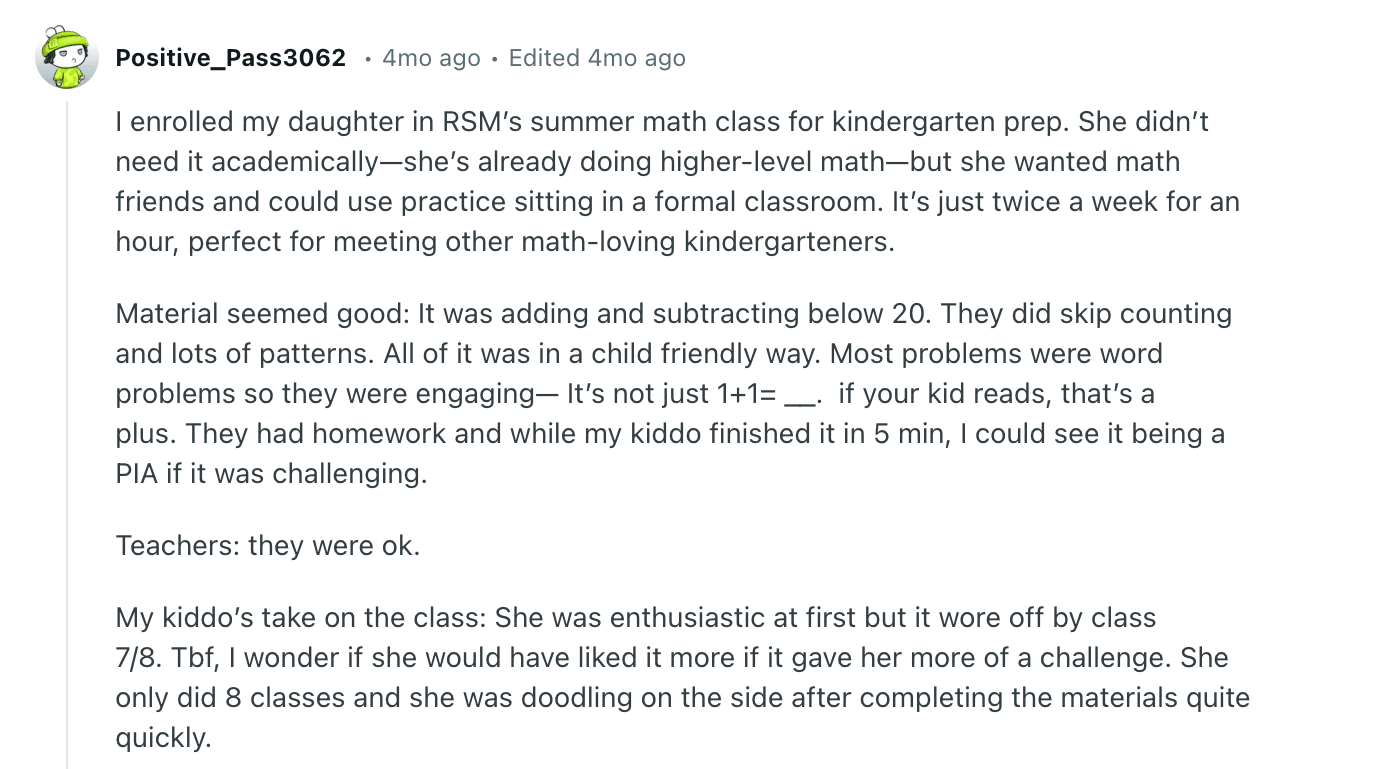Open the Positive_Pass3062 profile link
This screenshot has width=1376, height=769.
(231, 58)
